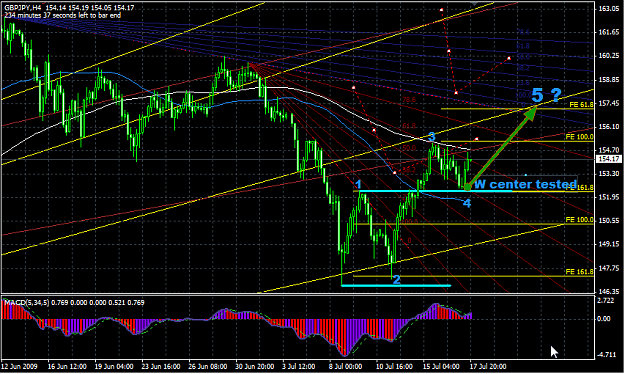Click the '26 Jun 08:00' time axis label

[x=208, y=366]
